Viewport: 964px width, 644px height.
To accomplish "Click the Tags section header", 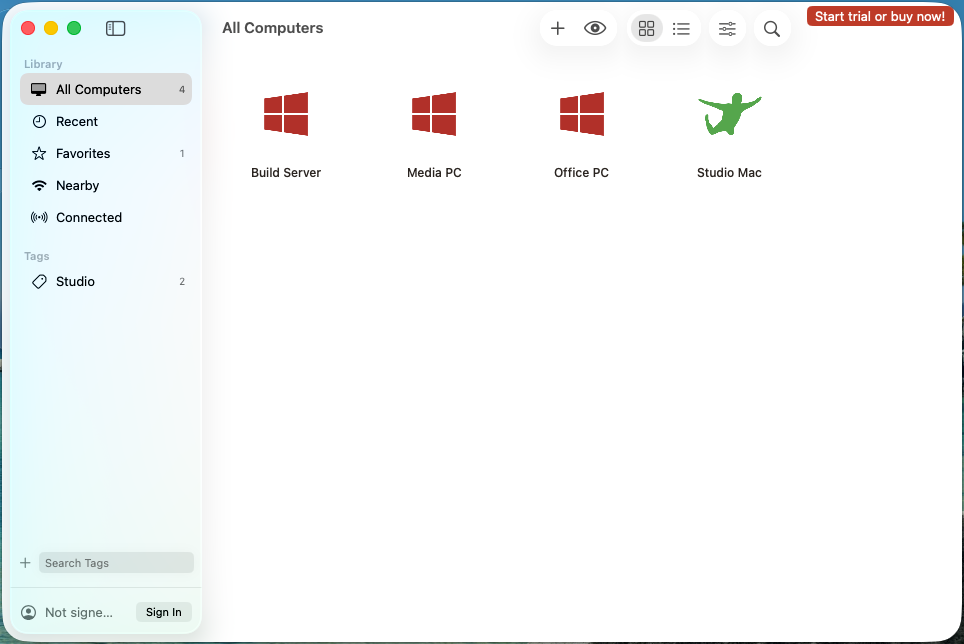I will click(37, 256).
